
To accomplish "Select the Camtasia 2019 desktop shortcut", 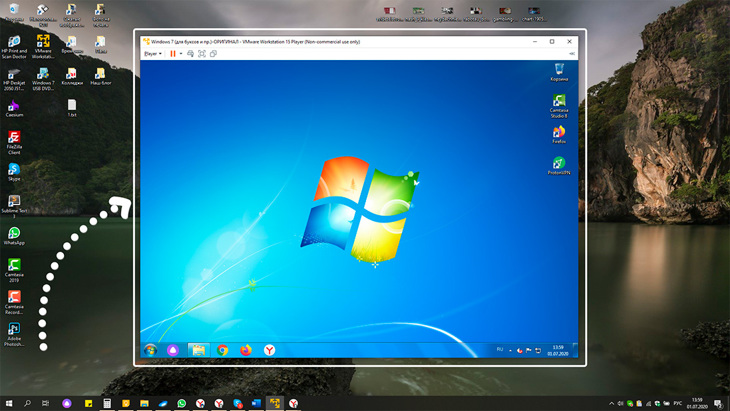I will coord(14,270).
